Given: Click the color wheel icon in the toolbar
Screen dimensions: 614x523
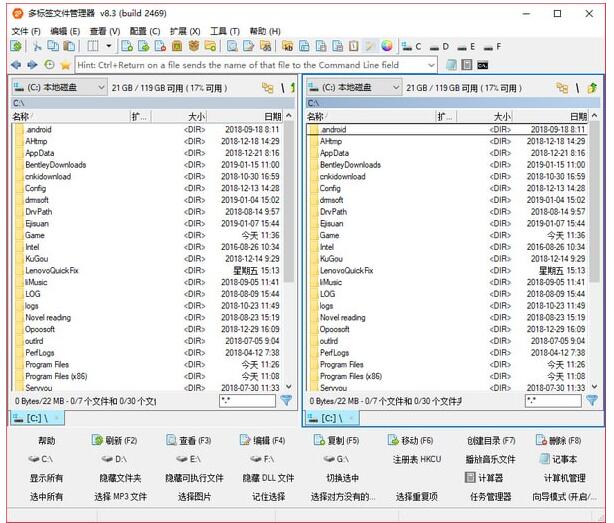Looking at the screenshot, I should tap(387, 46).
